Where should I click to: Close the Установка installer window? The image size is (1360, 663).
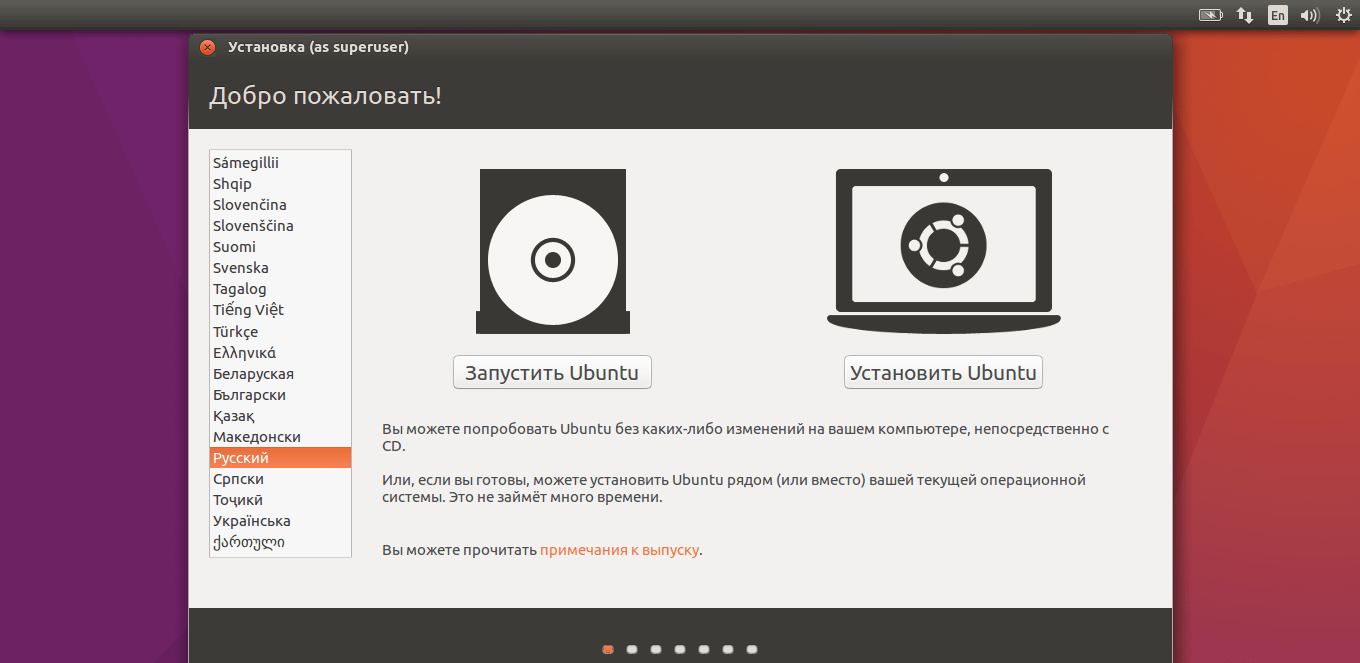tap(207, 47)
